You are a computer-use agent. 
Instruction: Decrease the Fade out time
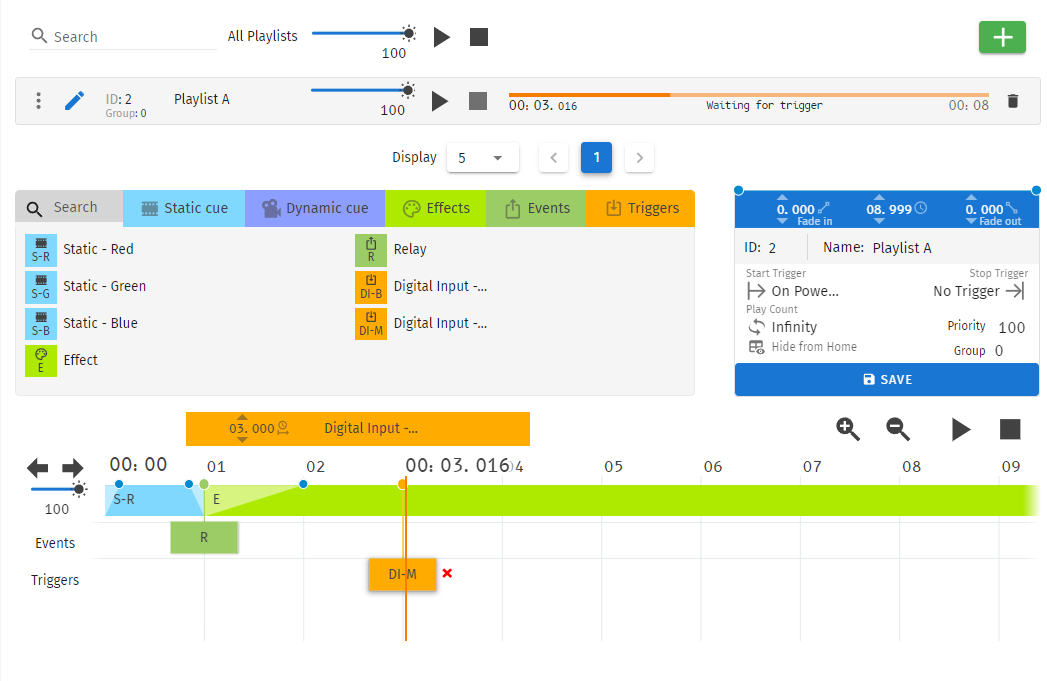point(972,221)
